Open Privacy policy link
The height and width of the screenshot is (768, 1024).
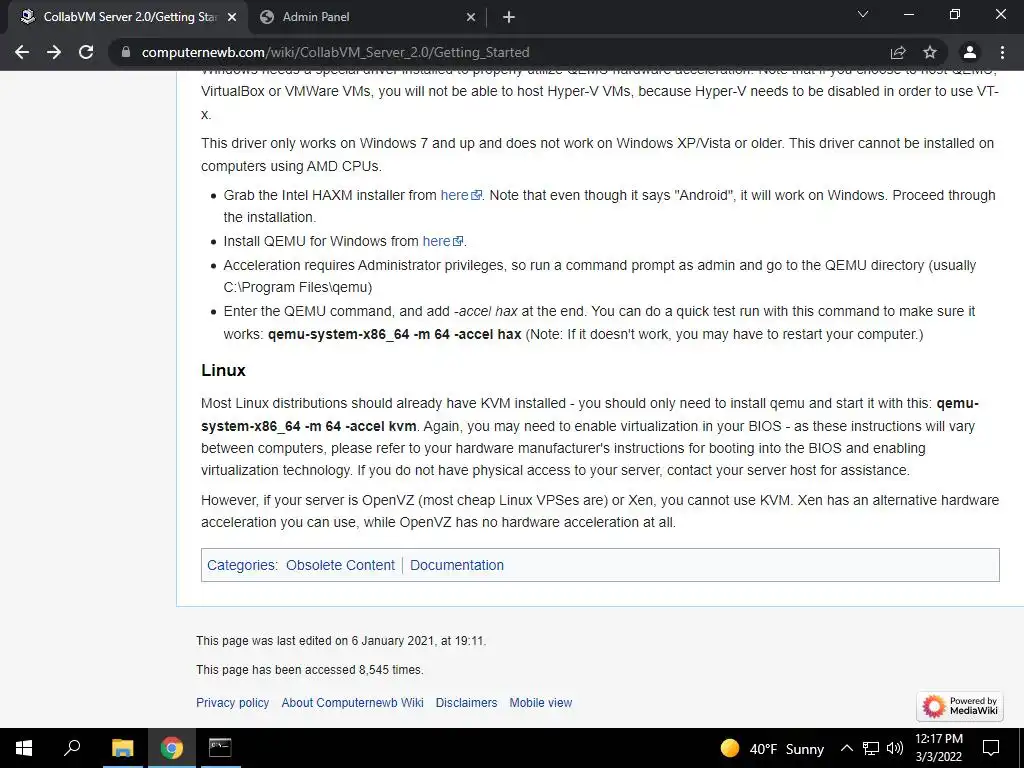coord(232,703)
